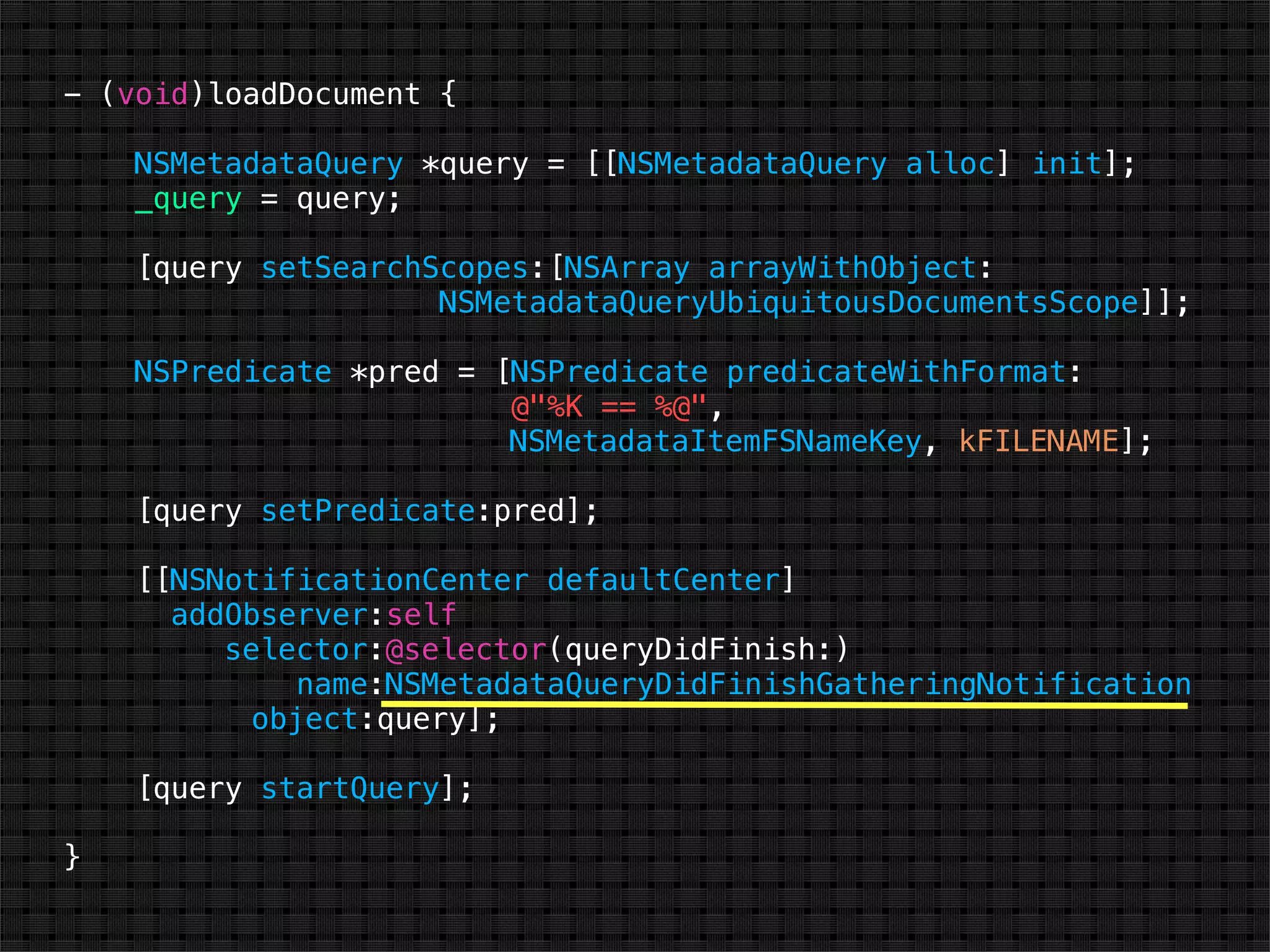Click the "NSArray" class name
The image size is (1270, 952).
click(x=626, y=268)
